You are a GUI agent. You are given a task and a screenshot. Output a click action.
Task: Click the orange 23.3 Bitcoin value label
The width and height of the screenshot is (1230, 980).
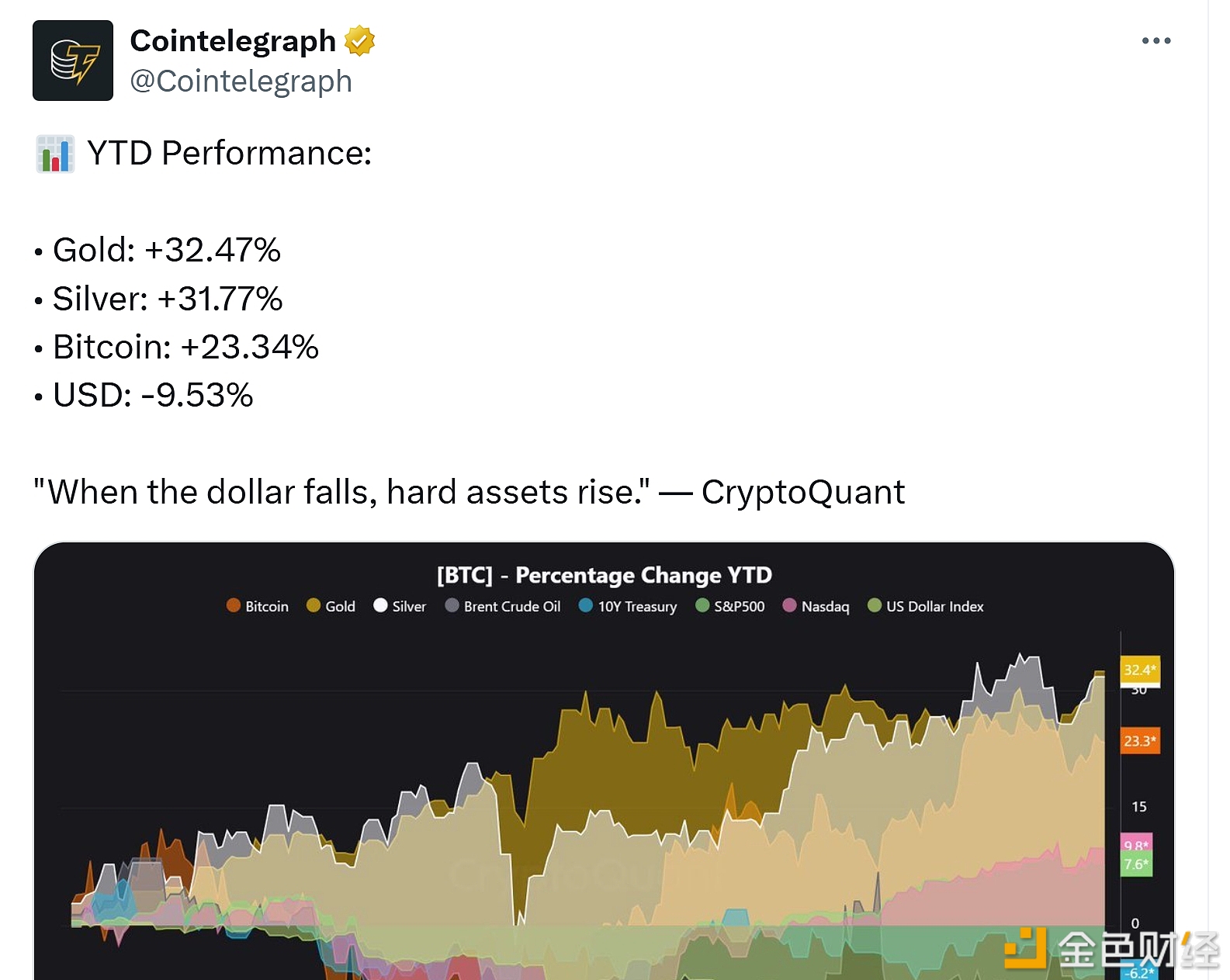1139,741
